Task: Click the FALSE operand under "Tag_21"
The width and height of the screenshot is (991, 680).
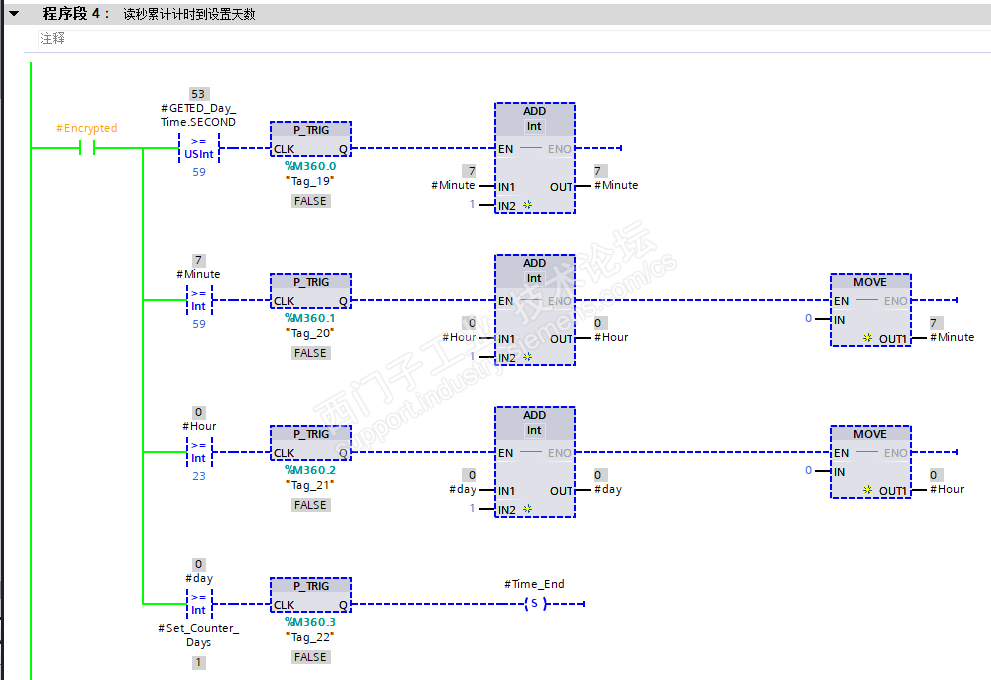Action: pos(310,504)
